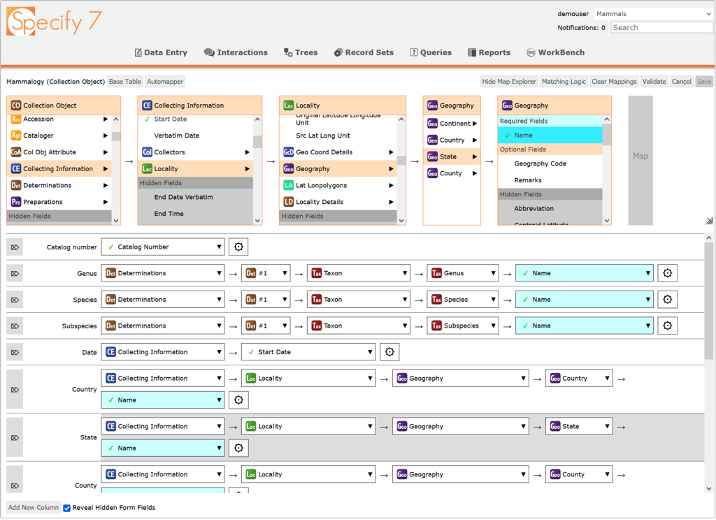Image resolution: width=716 pixels, height=520 pixels.
Task: Select Accession in Collection Object list
Action: pyautogui.click(x=59, y=119)
